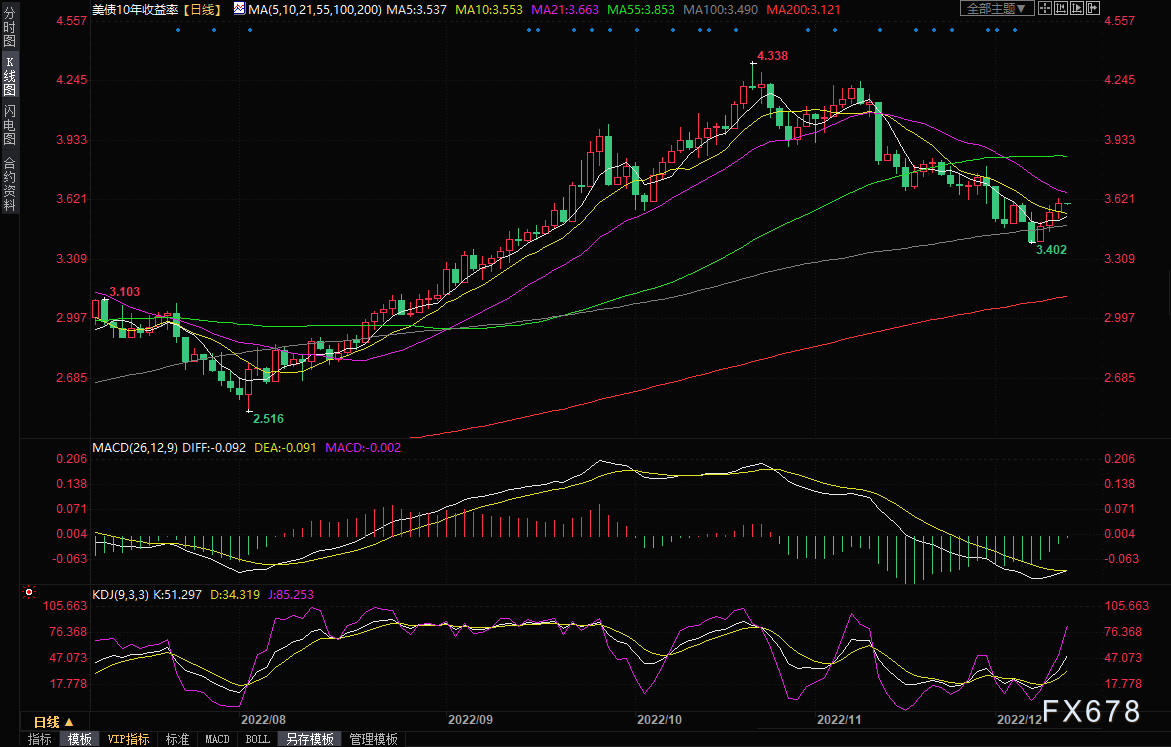Screen dimensions: 1171x747
Task: Click 另存模板 button
Action: (x=310, y=739)
